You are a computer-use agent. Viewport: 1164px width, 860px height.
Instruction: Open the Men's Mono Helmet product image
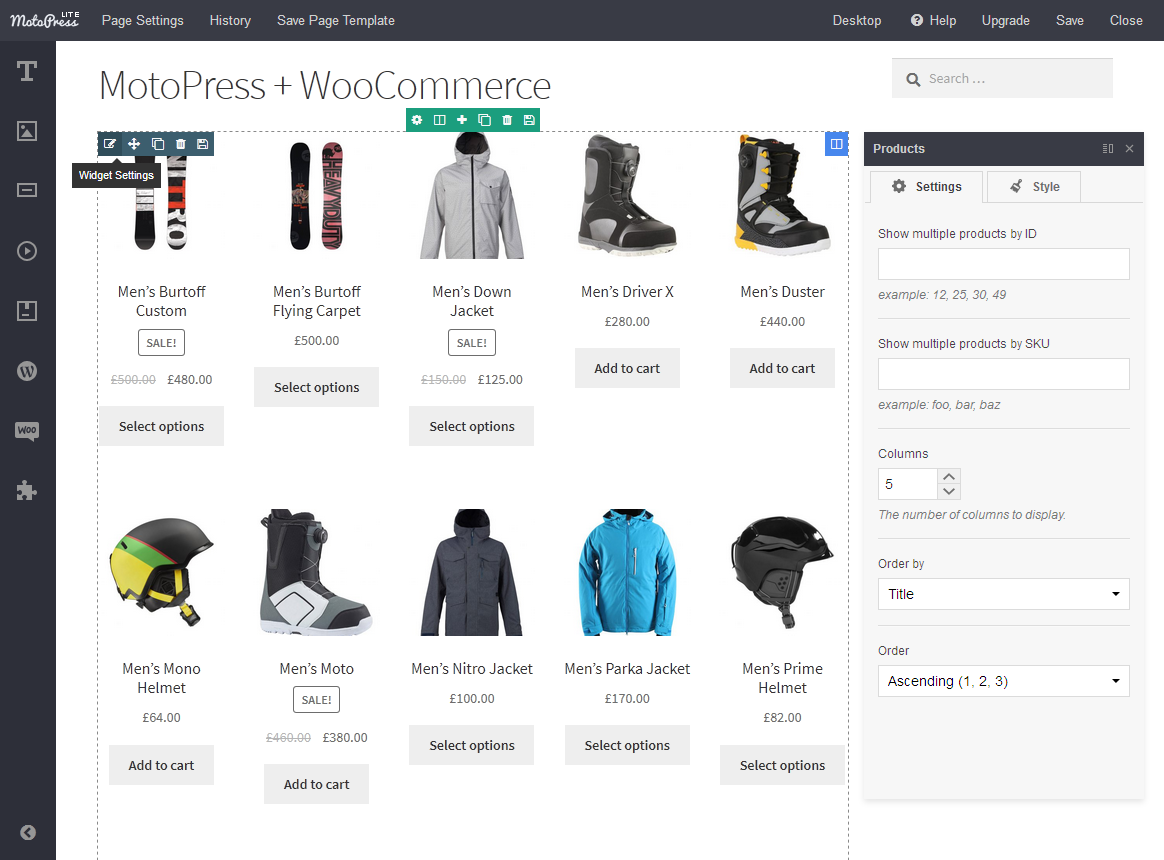point(161,572)
